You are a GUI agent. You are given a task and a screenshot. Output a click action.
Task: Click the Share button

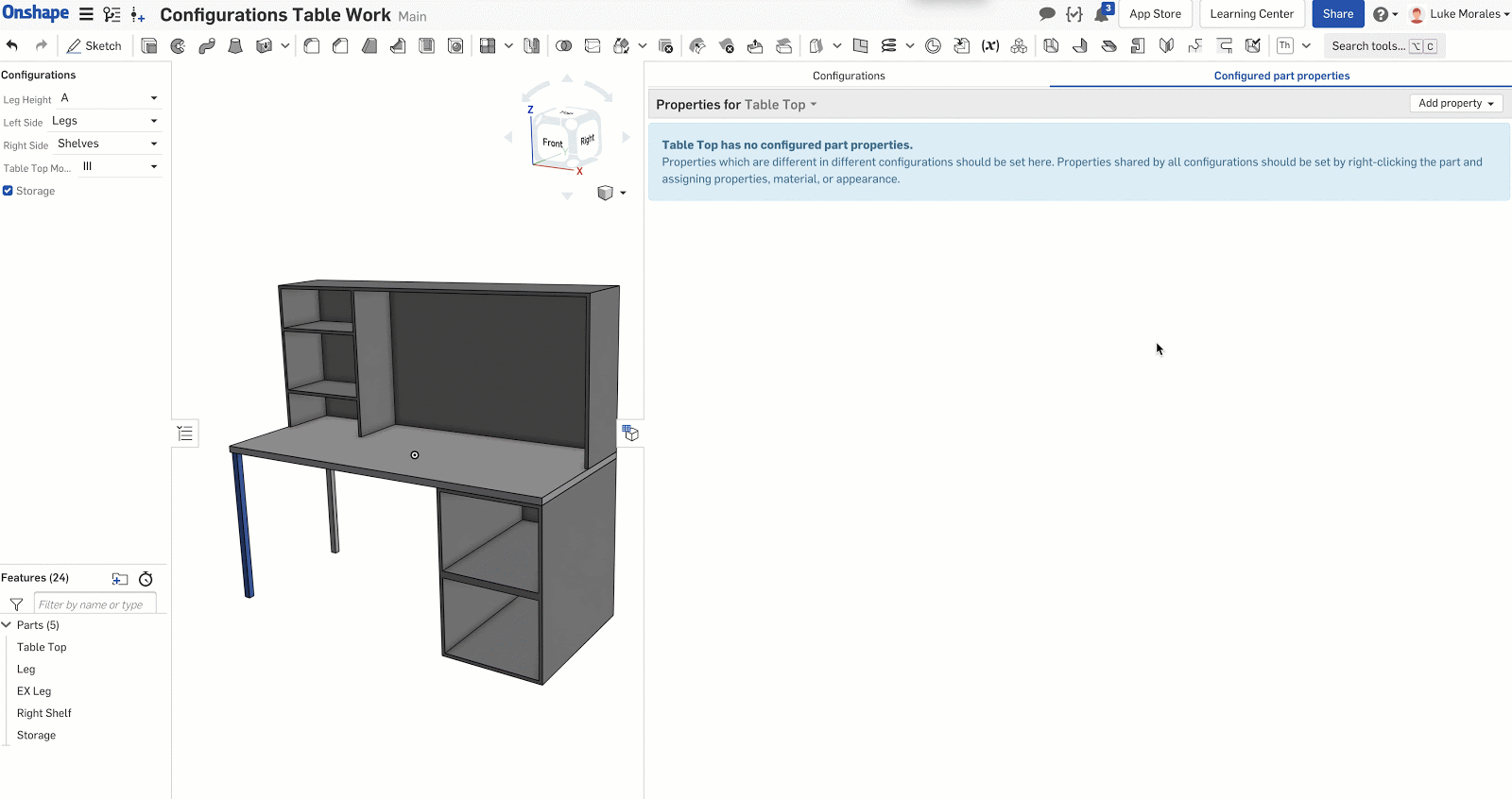pyautogui.click(x=1337, y=14)
